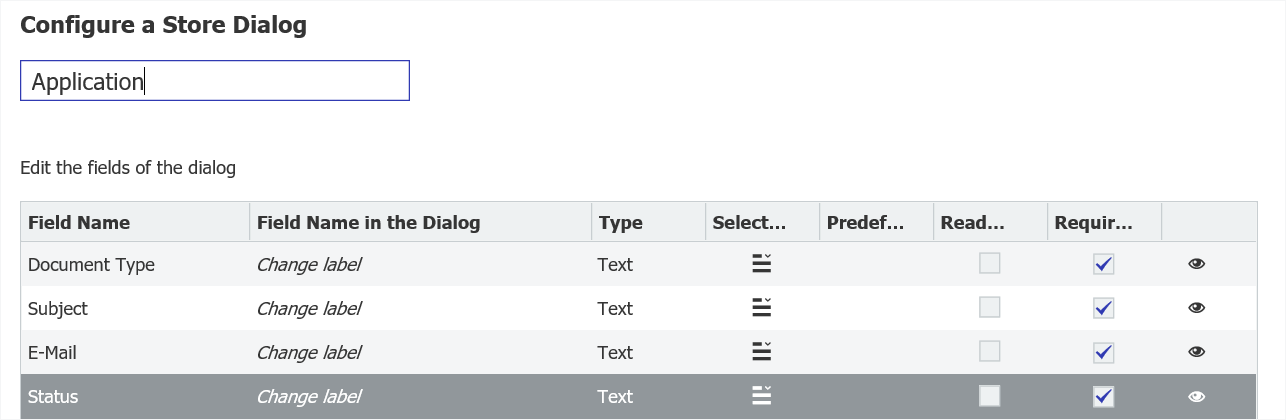
Task: Edit Change label for Status row
Action: [x=309, y=397]
